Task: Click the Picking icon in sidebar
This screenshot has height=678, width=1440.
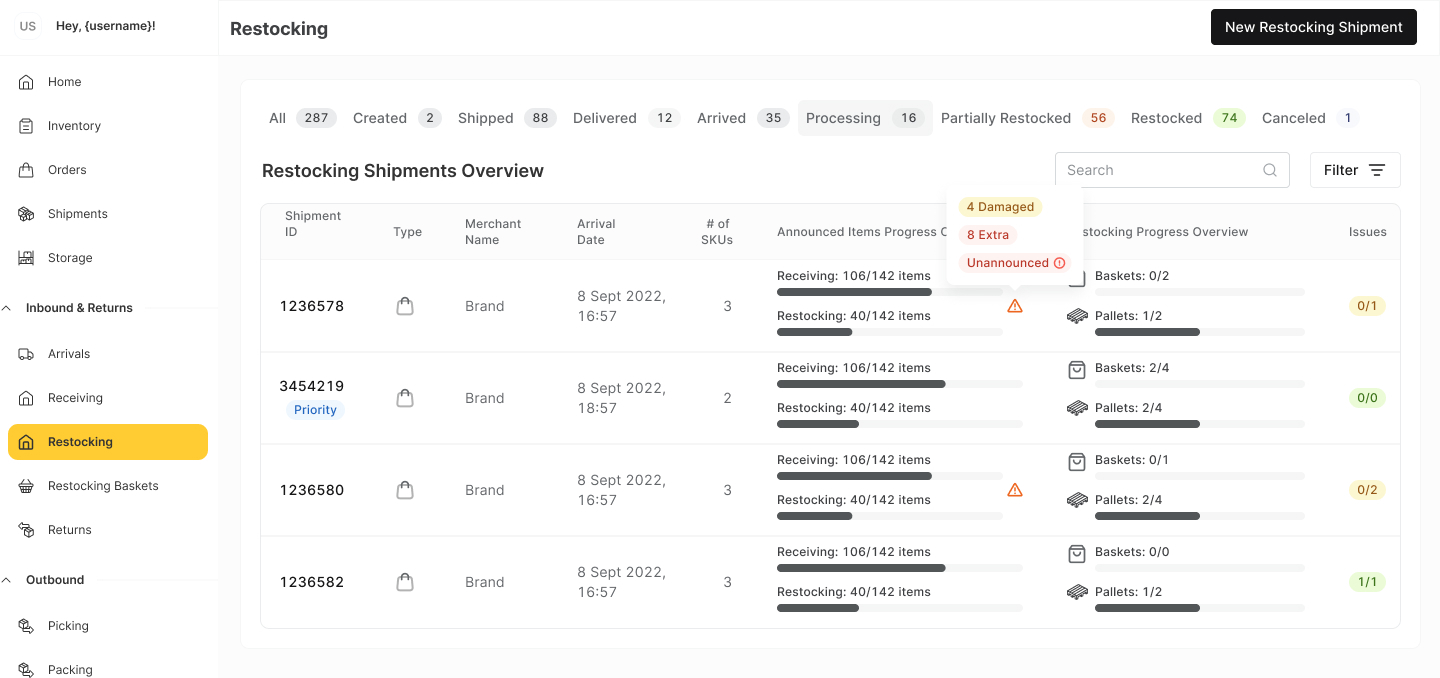Action: coord(27,626)
